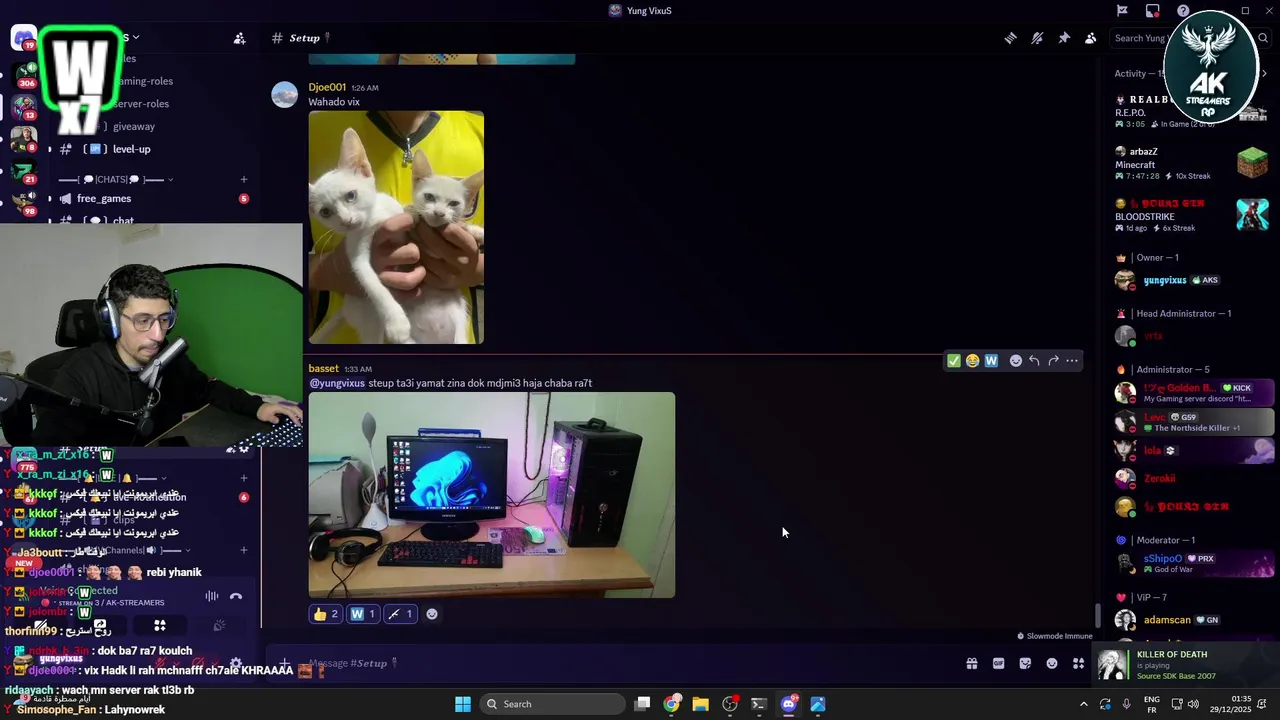Click search magnifier icon in header
The width and height of the screenshot is (1280, 720).
(1263, 38)
